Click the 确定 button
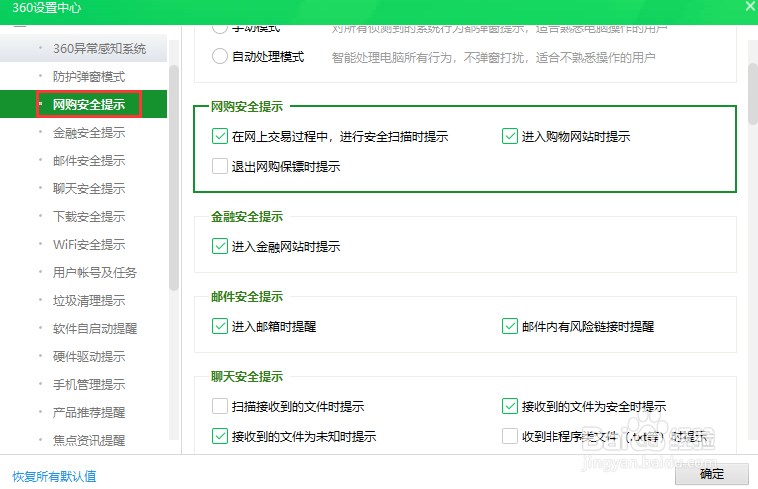Image resolution: width=758 pixels, height=489 pixels. [x=712, y=474]
